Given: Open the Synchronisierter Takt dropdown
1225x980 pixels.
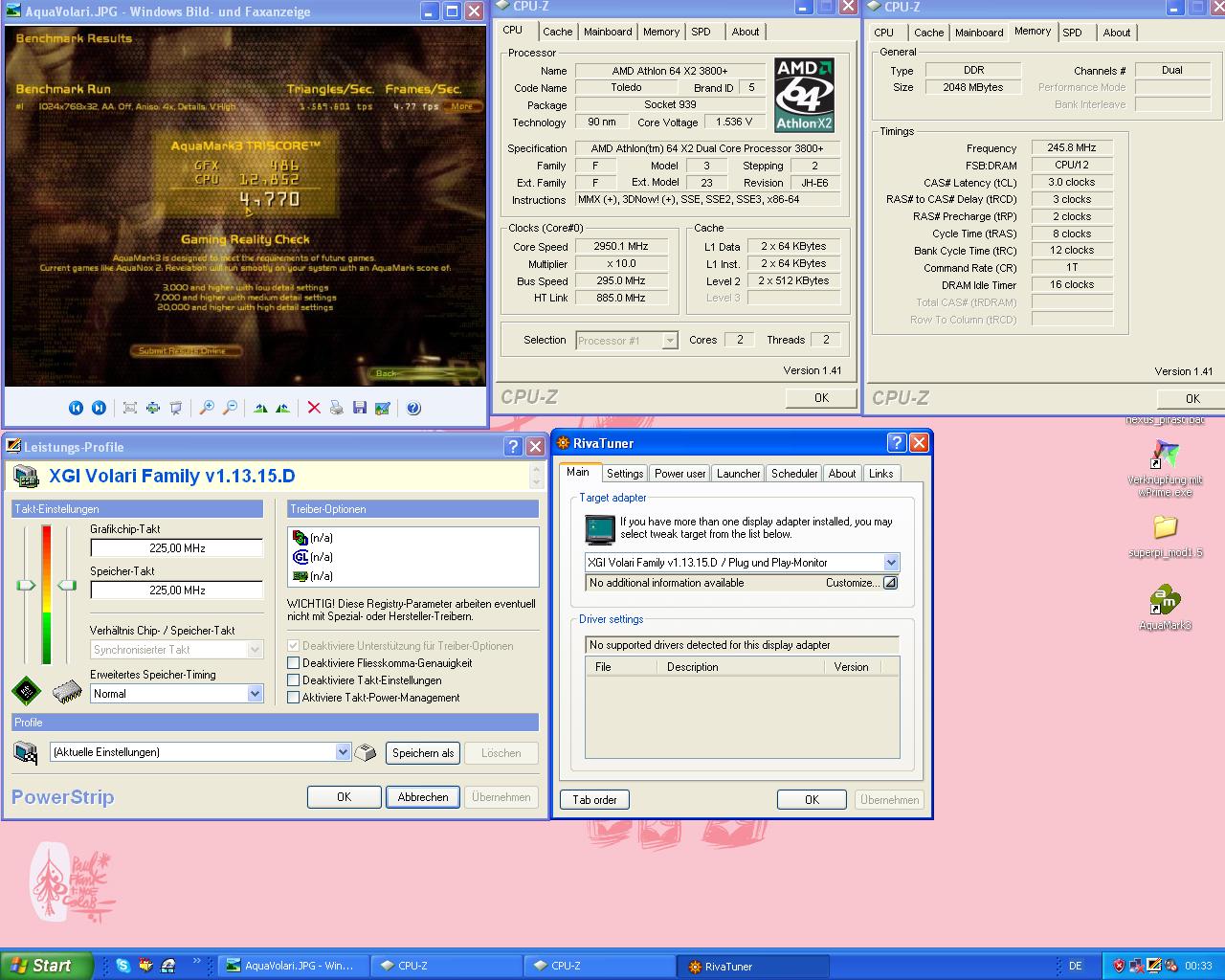Looking at the screenshot, I should [255, 650].
